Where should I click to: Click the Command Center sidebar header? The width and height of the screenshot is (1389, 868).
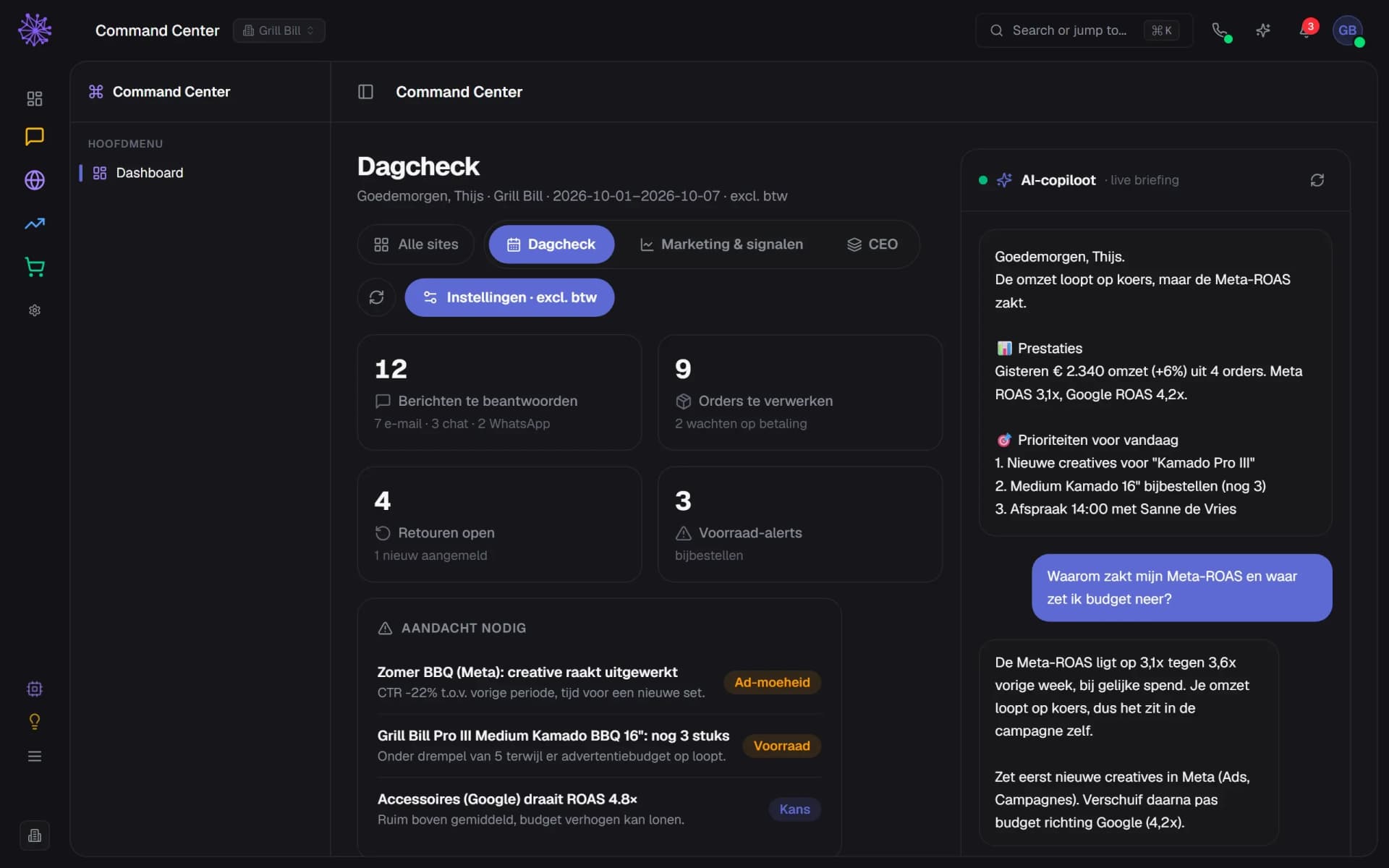coord(159,92)
